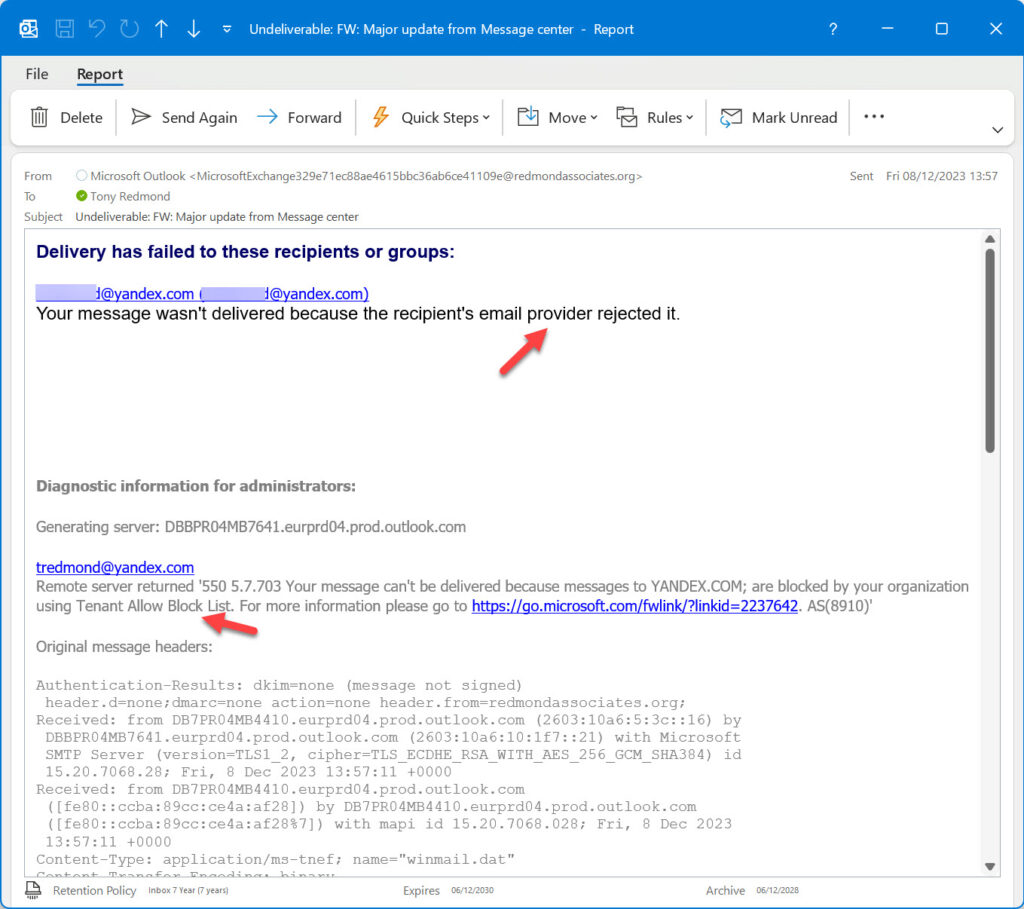Click the Undo icon in quick access toolbar
The image size is (1024, 909).
(97, 29)
